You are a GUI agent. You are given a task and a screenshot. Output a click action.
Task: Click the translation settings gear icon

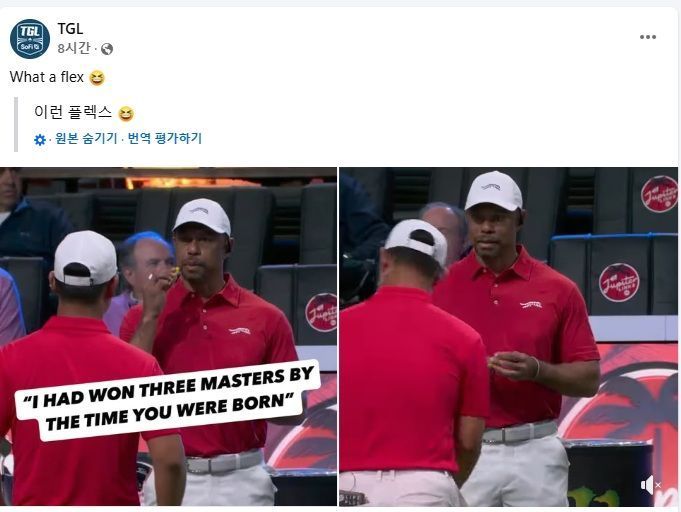[x=40, y=139]
